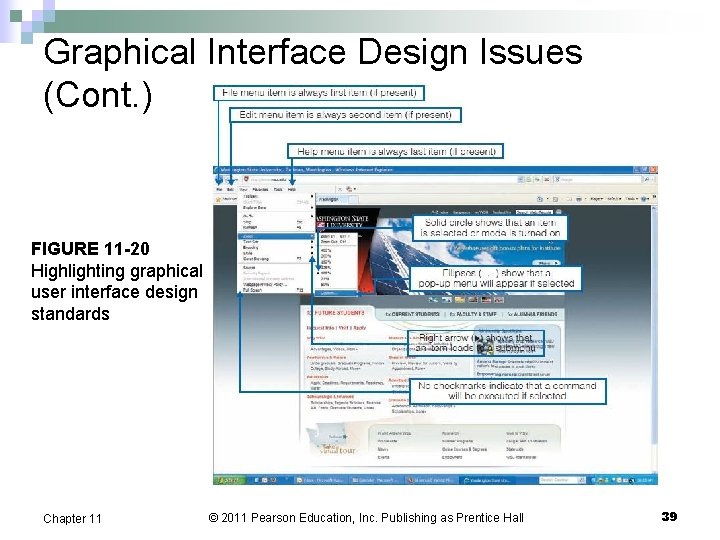Open the Future Students tab
Screen dimensions: 720x540
(x=338, y=313)
